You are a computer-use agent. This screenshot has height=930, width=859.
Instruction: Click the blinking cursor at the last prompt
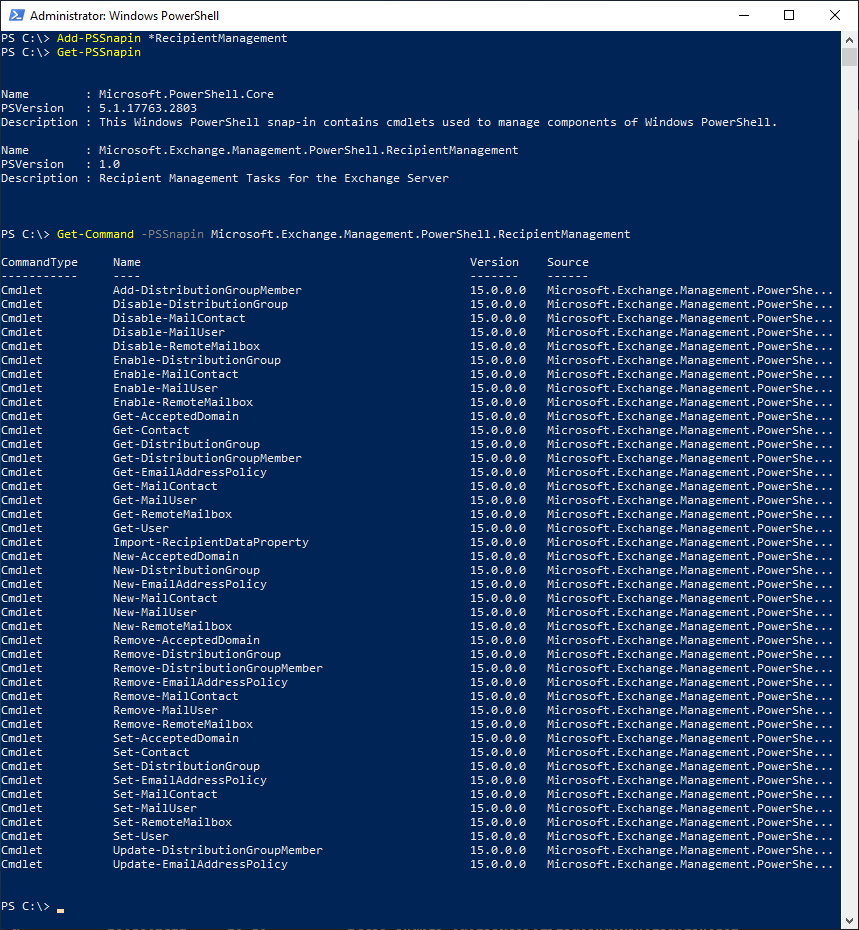tap(61, 910)
